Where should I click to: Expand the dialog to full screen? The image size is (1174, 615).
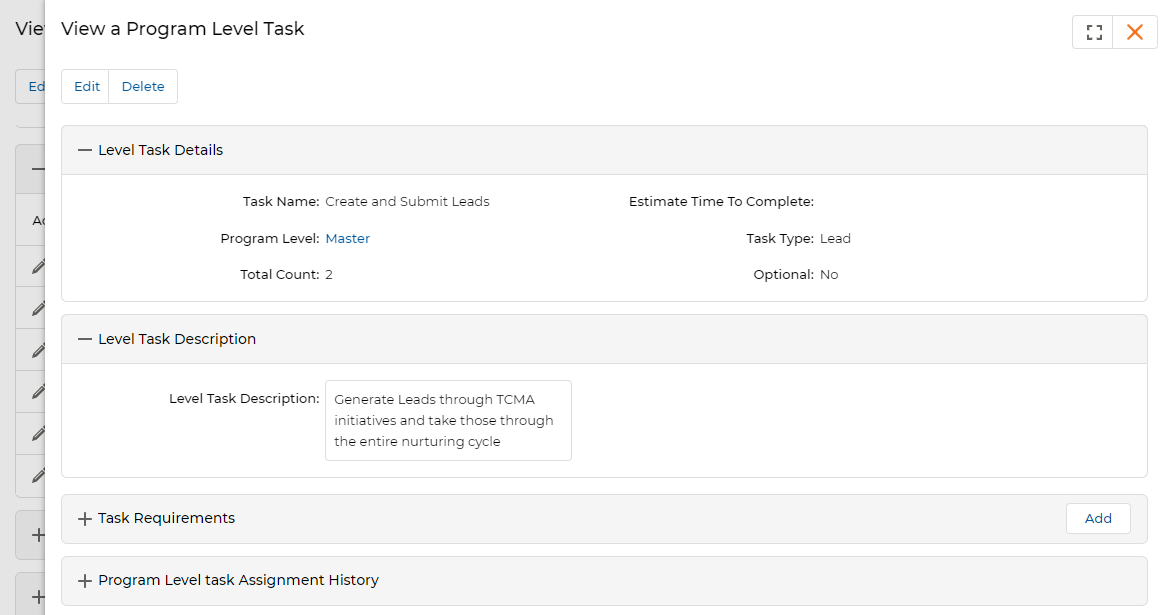point(1093,32)
